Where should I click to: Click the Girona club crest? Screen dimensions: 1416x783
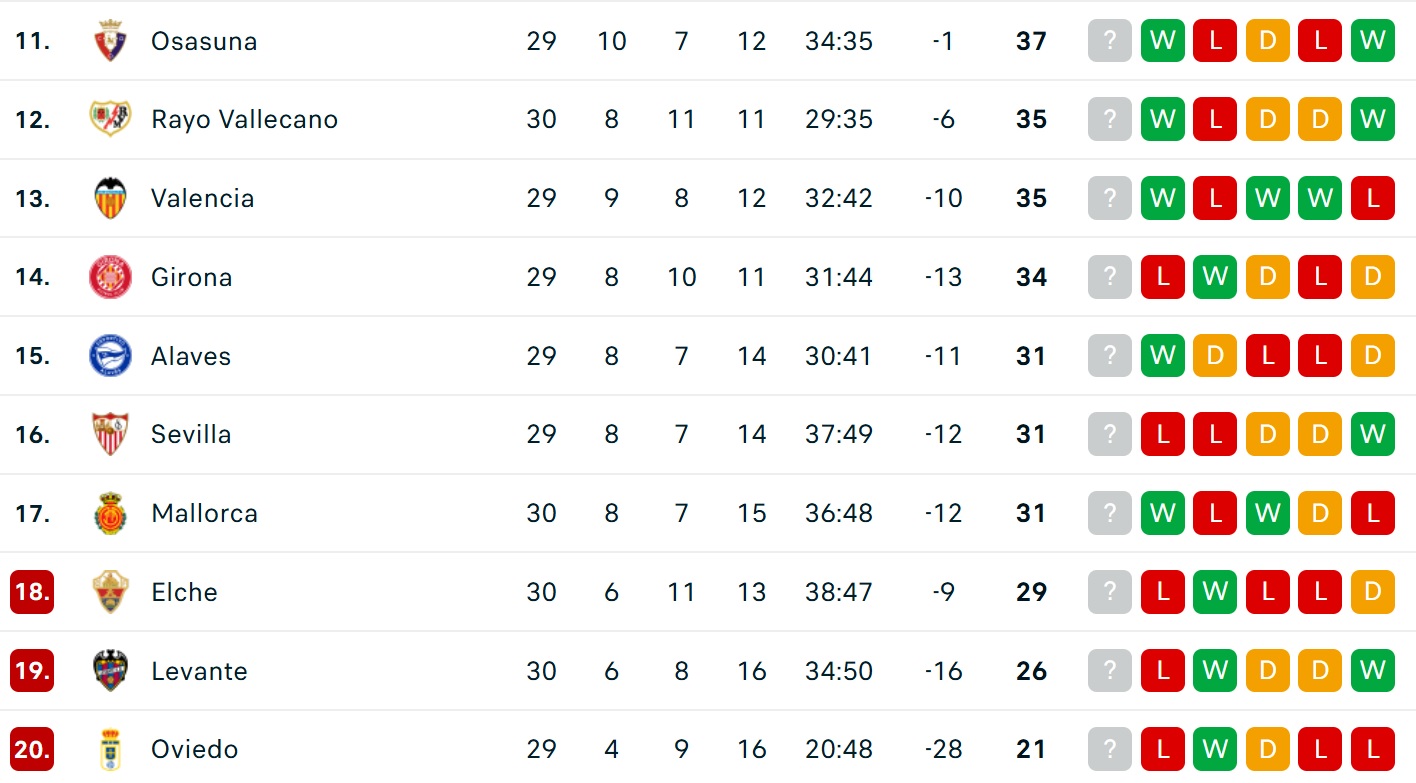click(x=110, y=277)
